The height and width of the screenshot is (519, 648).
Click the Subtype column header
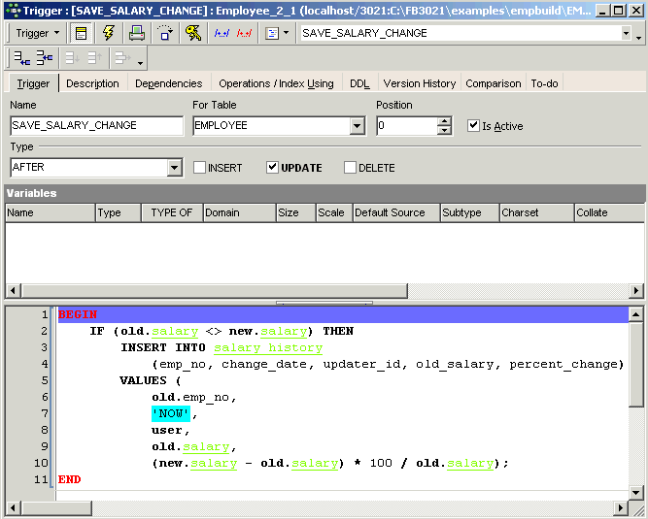(470, 213)
